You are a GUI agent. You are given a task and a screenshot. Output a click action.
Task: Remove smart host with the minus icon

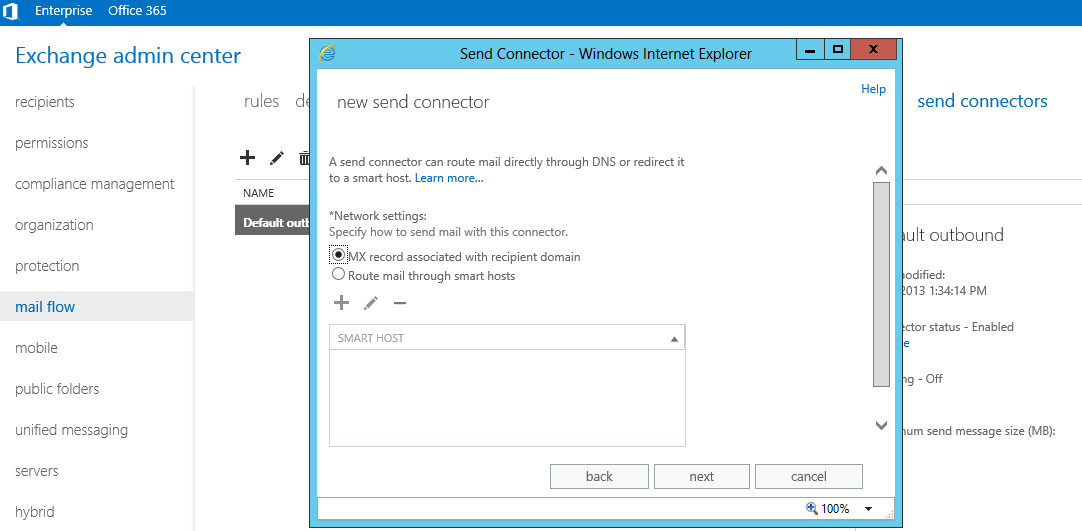pyautogui.click(x=400, y=303)
